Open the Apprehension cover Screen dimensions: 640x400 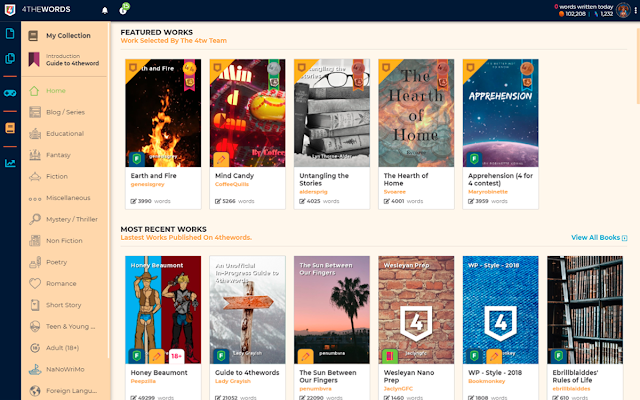click(x=500, y=113)
